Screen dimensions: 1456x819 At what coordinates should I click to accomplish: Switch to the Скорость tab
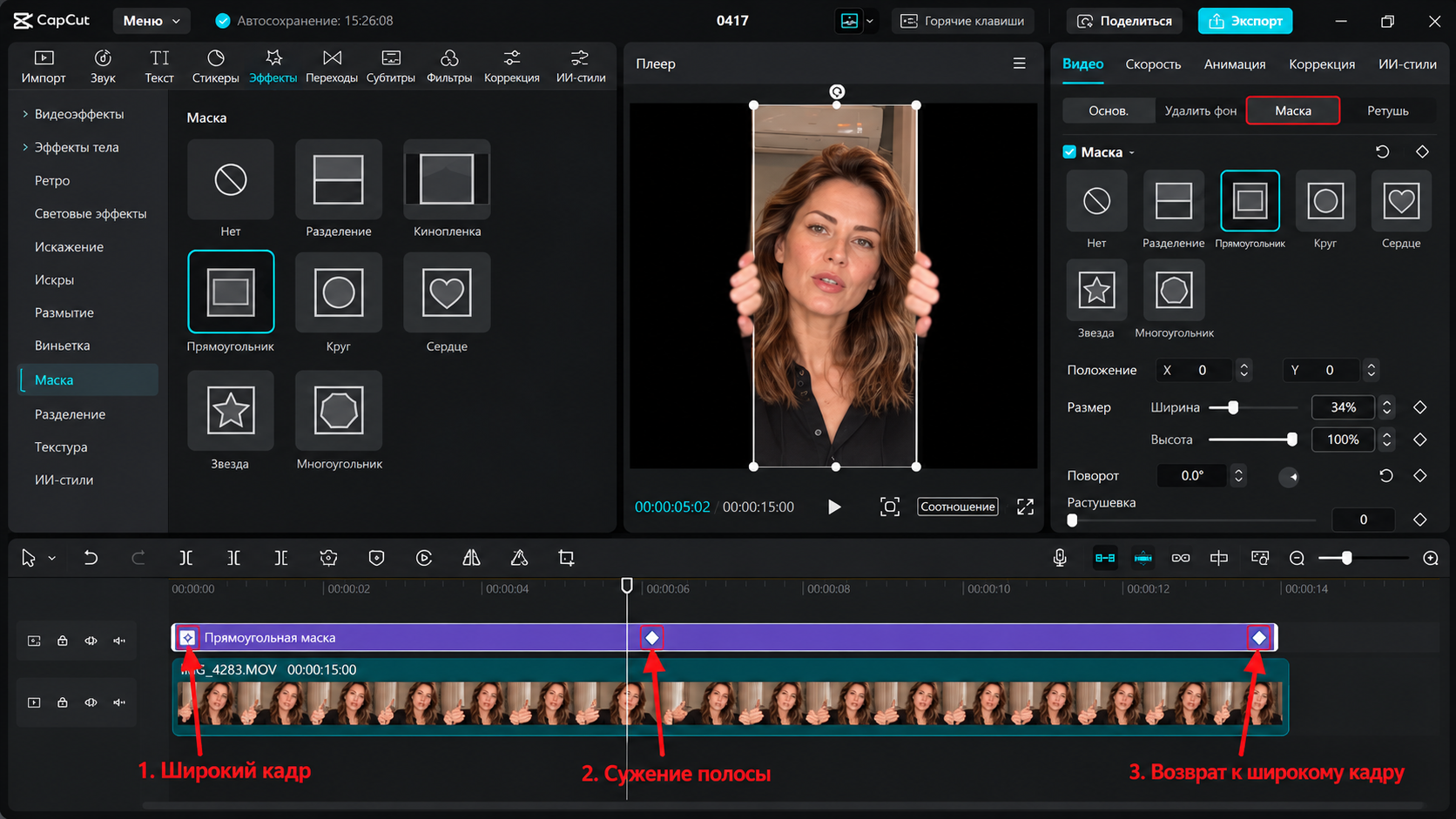coord(1153,64)
